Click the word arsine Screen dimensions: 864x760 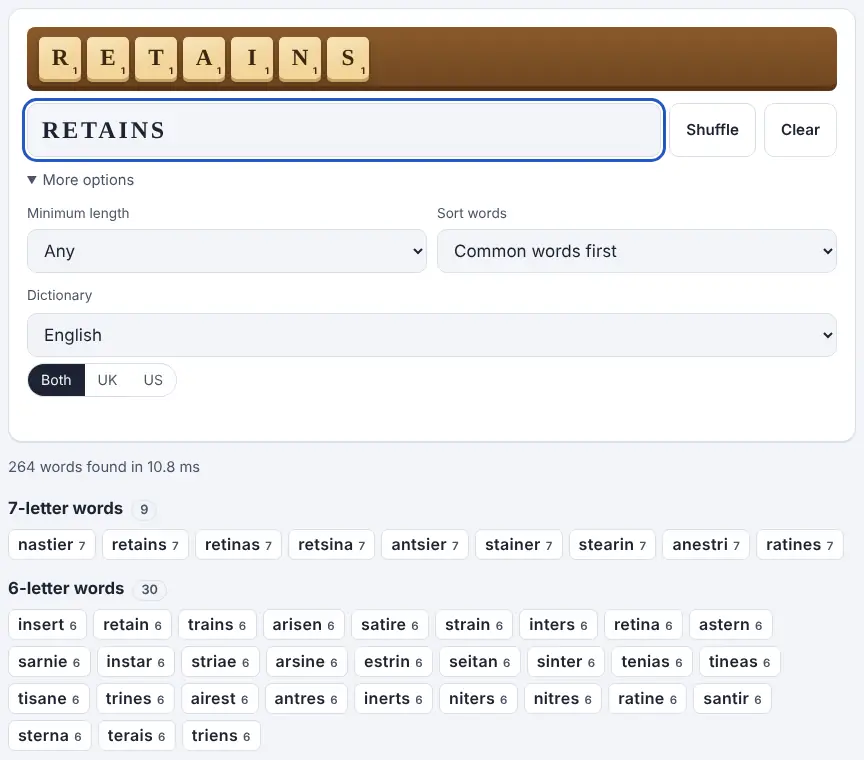(306, 661)
